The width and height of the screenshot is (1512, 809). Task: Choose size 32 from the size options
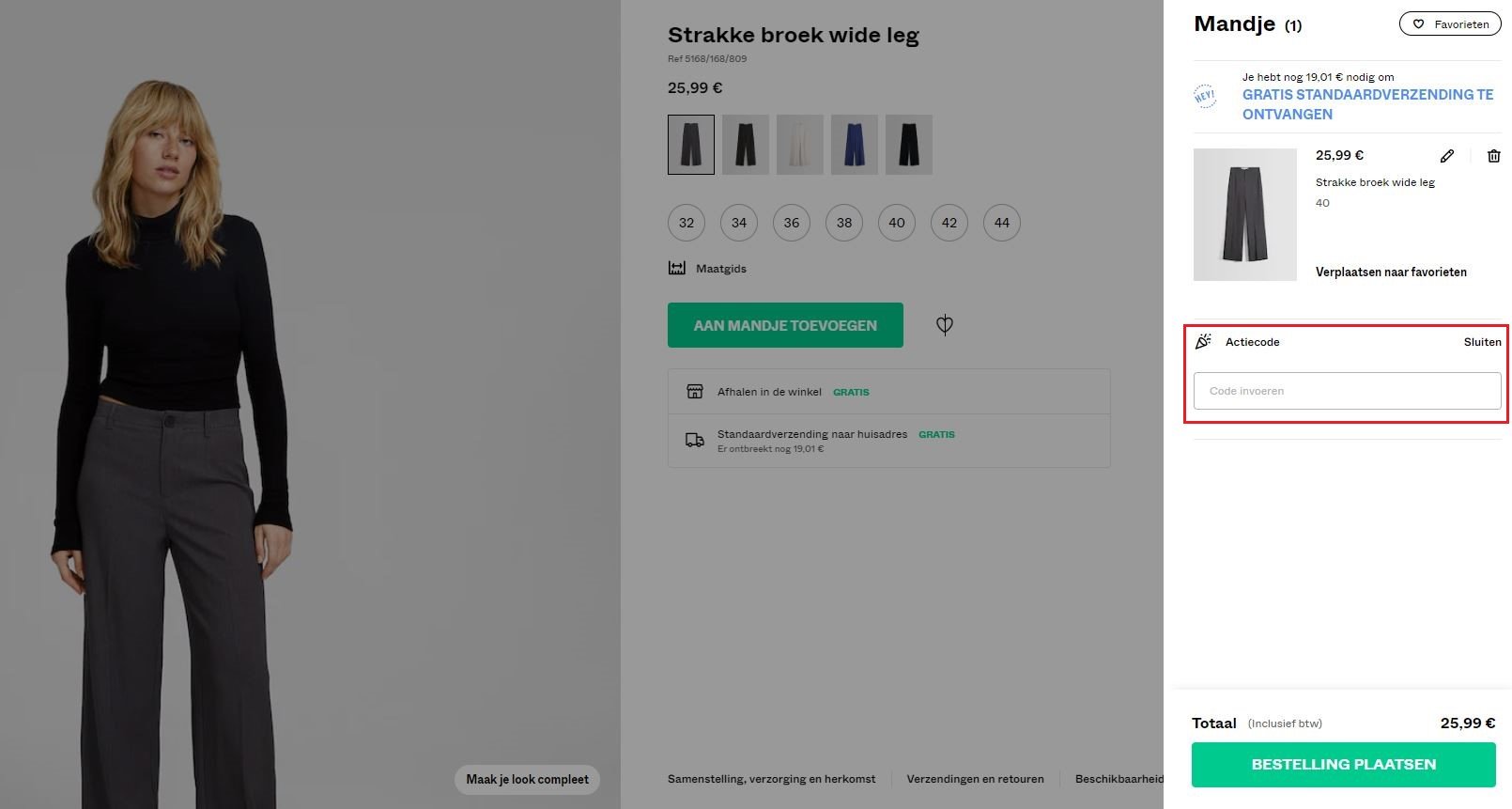pyautogui.click(x=686, y=223)
